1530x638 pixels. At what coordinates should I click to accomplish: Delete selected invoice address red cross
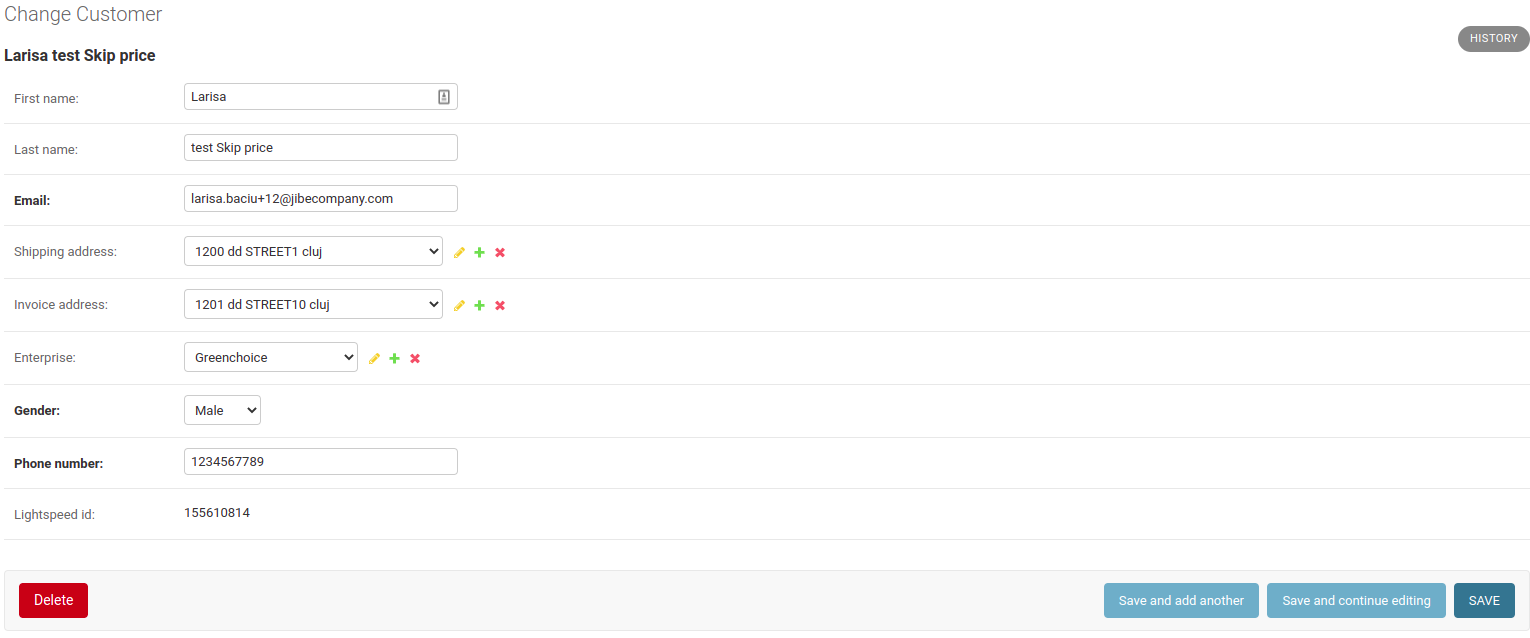pyautogui.click(x=500, y=305)
